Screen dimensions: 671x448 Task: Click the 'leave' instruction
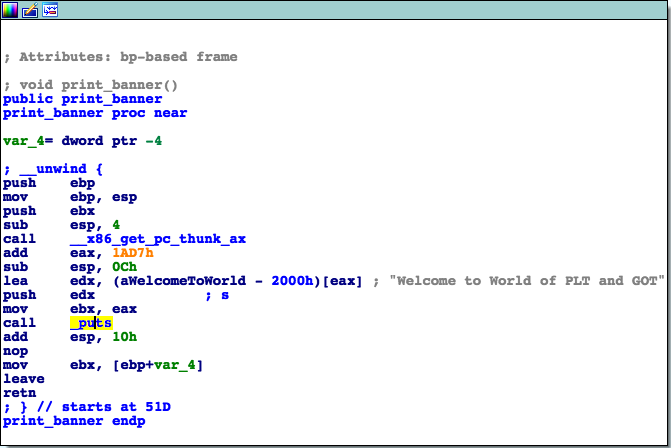24,379
